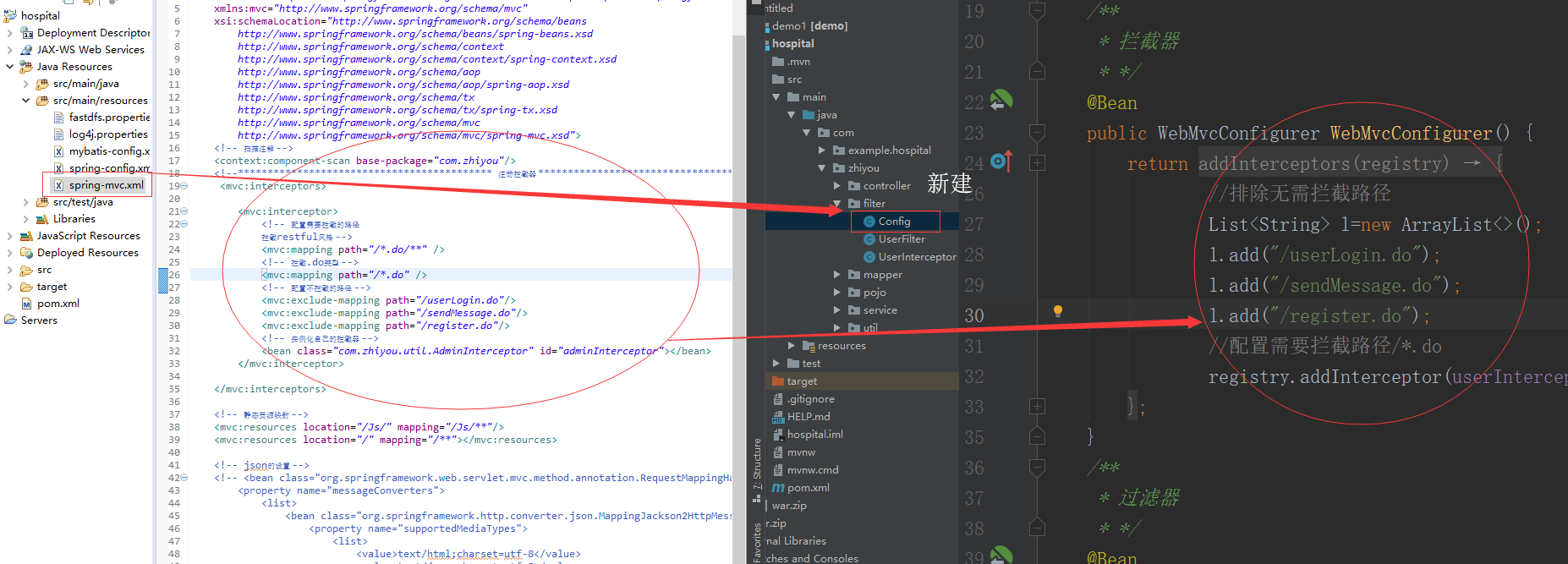
Task: Expand the test folder in IntelliJ
Action: point(776,364)
